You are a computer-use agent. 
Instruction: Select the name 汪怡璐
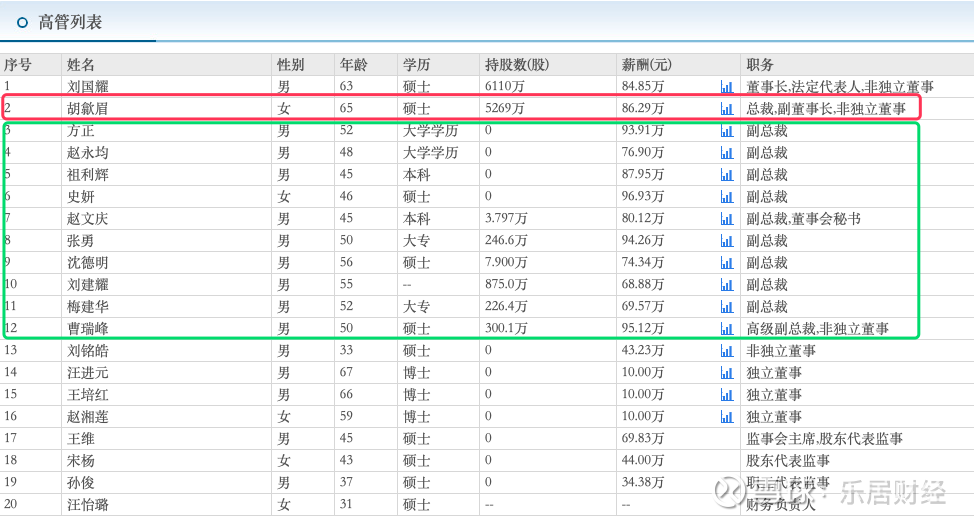[88, 505]
